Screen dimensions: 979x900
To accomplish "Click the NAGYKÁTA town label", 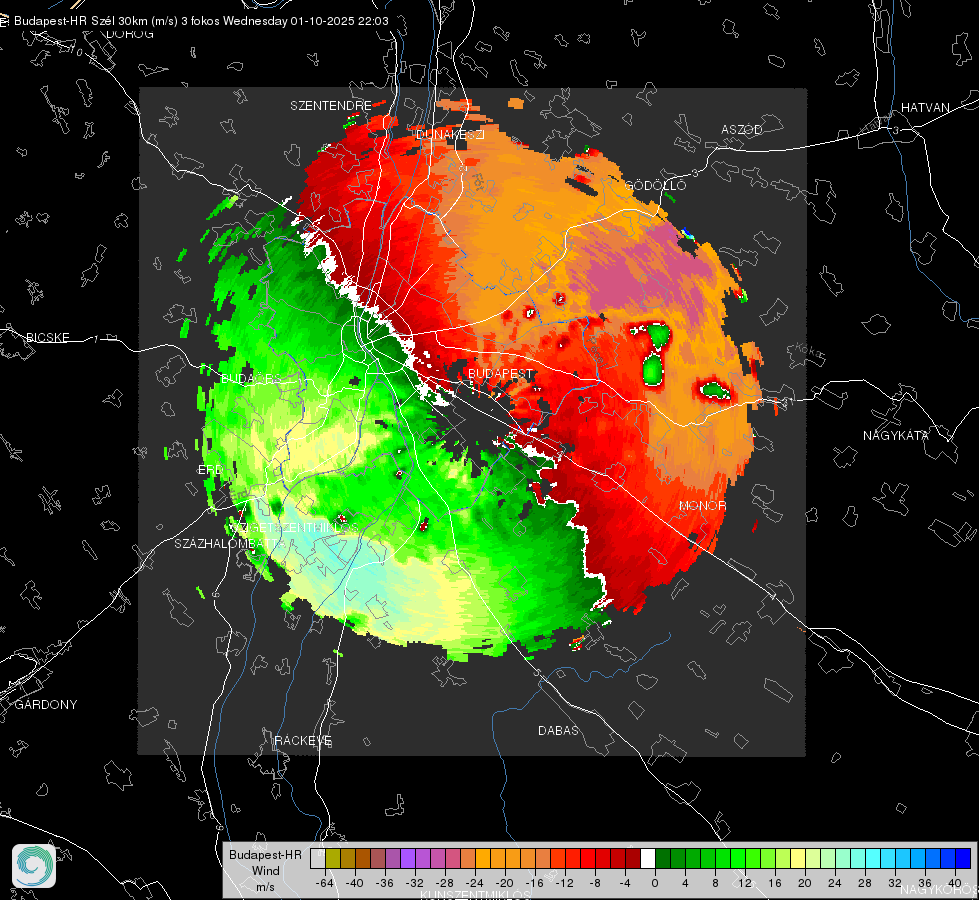I will [x=896, y=435].
